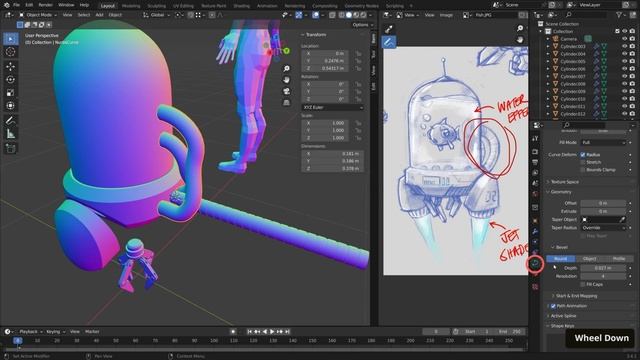640x360 pixels.
Task: Click the bevel Depth value field
Action: (x=603, y=268)
